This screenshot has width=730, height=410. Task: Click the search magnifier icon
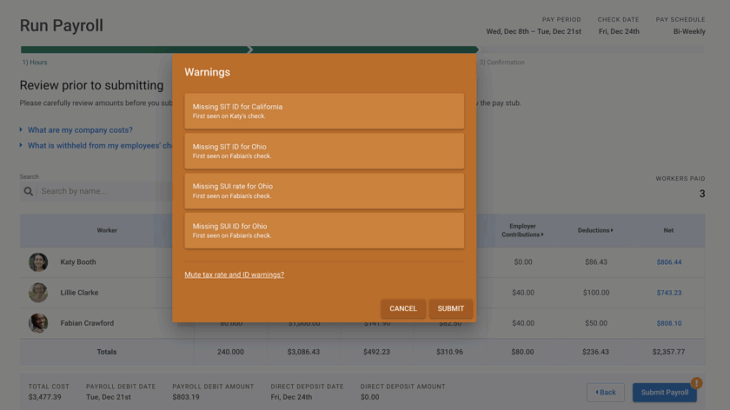28,191
